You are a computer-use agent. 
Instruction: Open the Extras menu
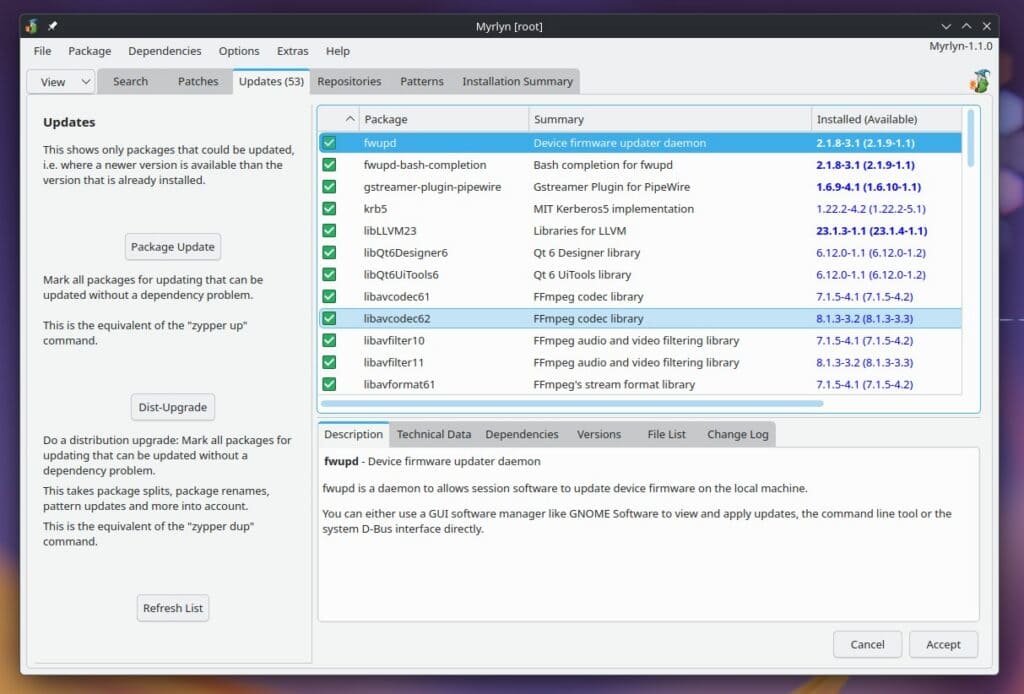coord(293,51)
